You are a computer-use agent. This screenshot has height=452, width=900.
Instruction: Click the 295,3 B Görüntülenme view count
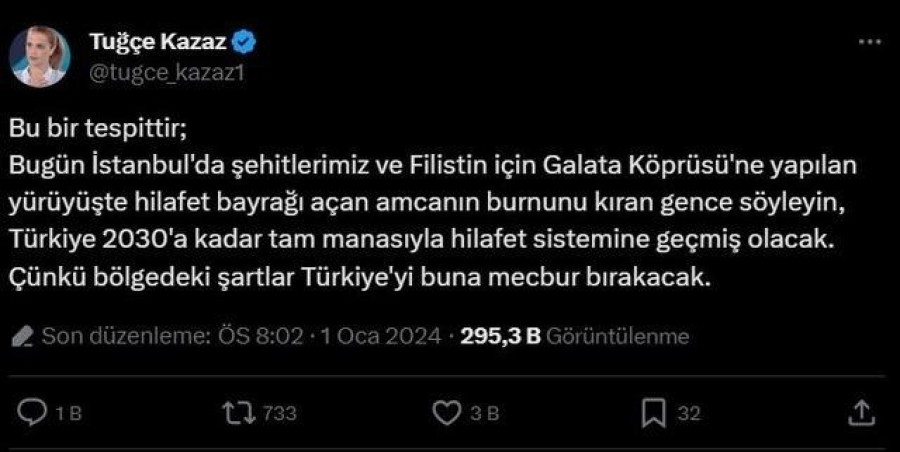574,337
